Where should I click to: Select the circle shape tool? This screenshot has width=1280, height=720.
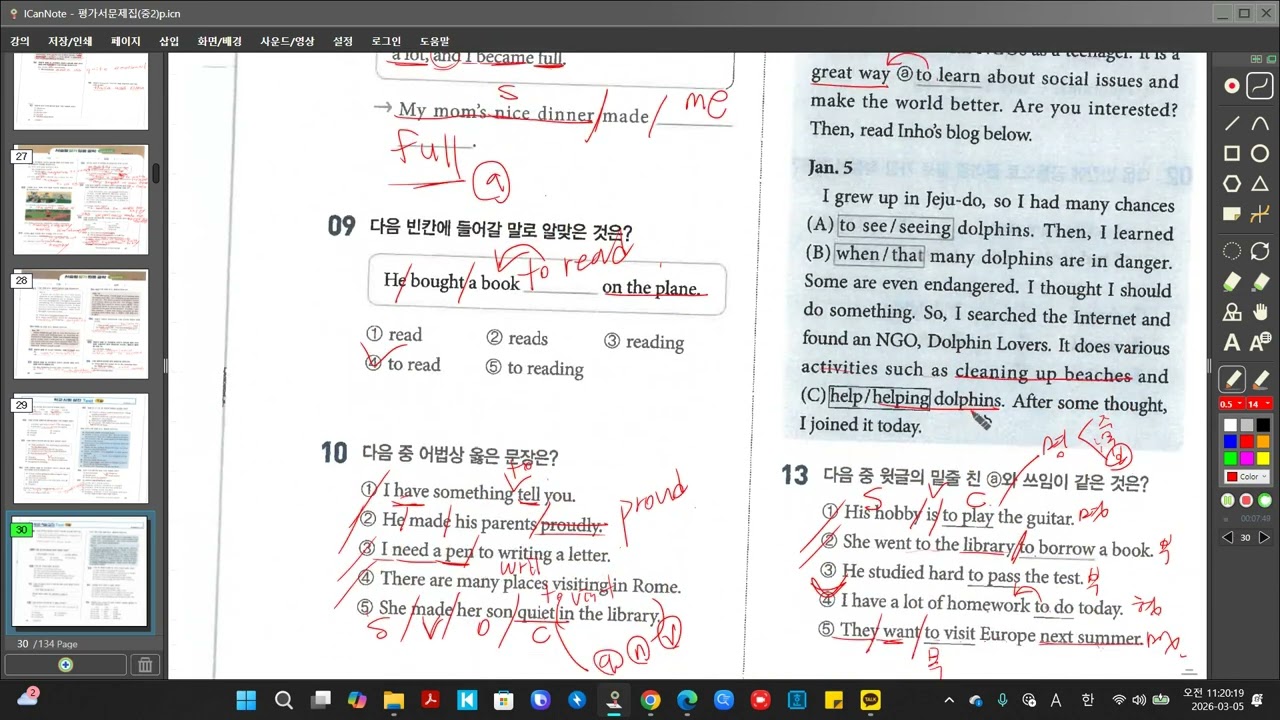point(1260,154)
